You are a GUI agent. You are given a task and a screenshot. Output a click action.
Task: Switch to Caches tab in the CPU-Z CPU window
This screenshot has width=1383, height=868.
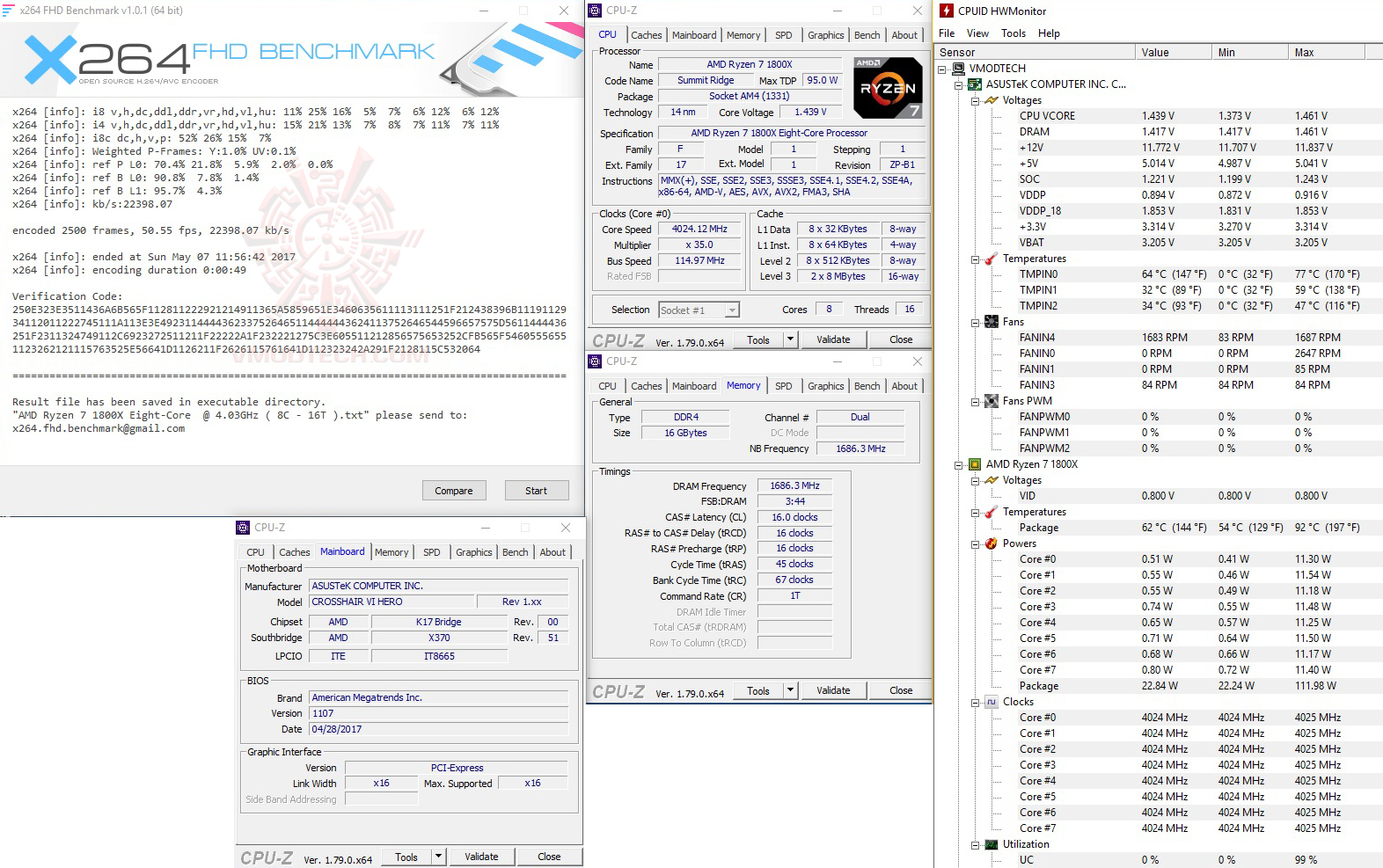click(647, 35)
